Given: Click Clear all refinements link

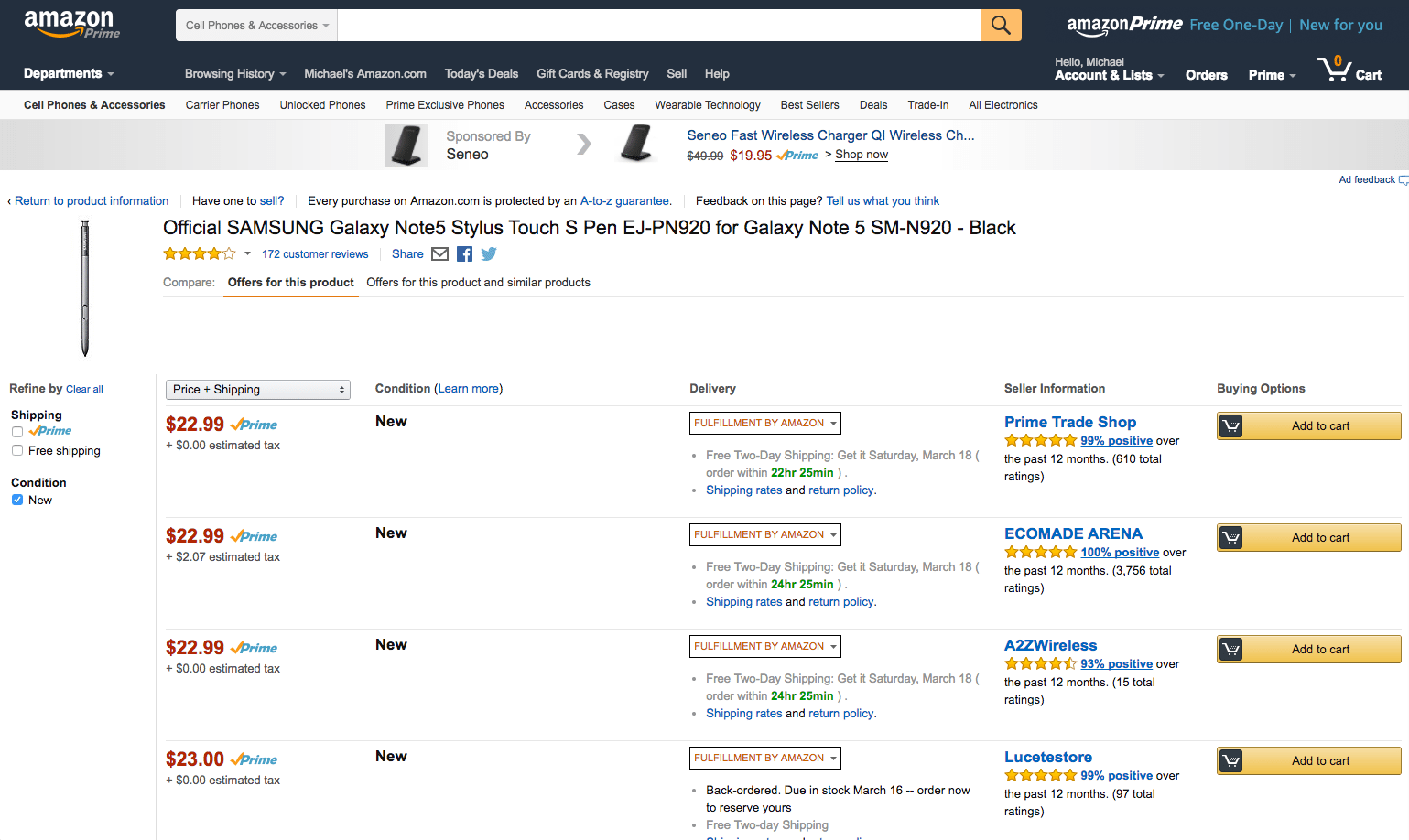Looking at the screenshot, I should 84,389.
